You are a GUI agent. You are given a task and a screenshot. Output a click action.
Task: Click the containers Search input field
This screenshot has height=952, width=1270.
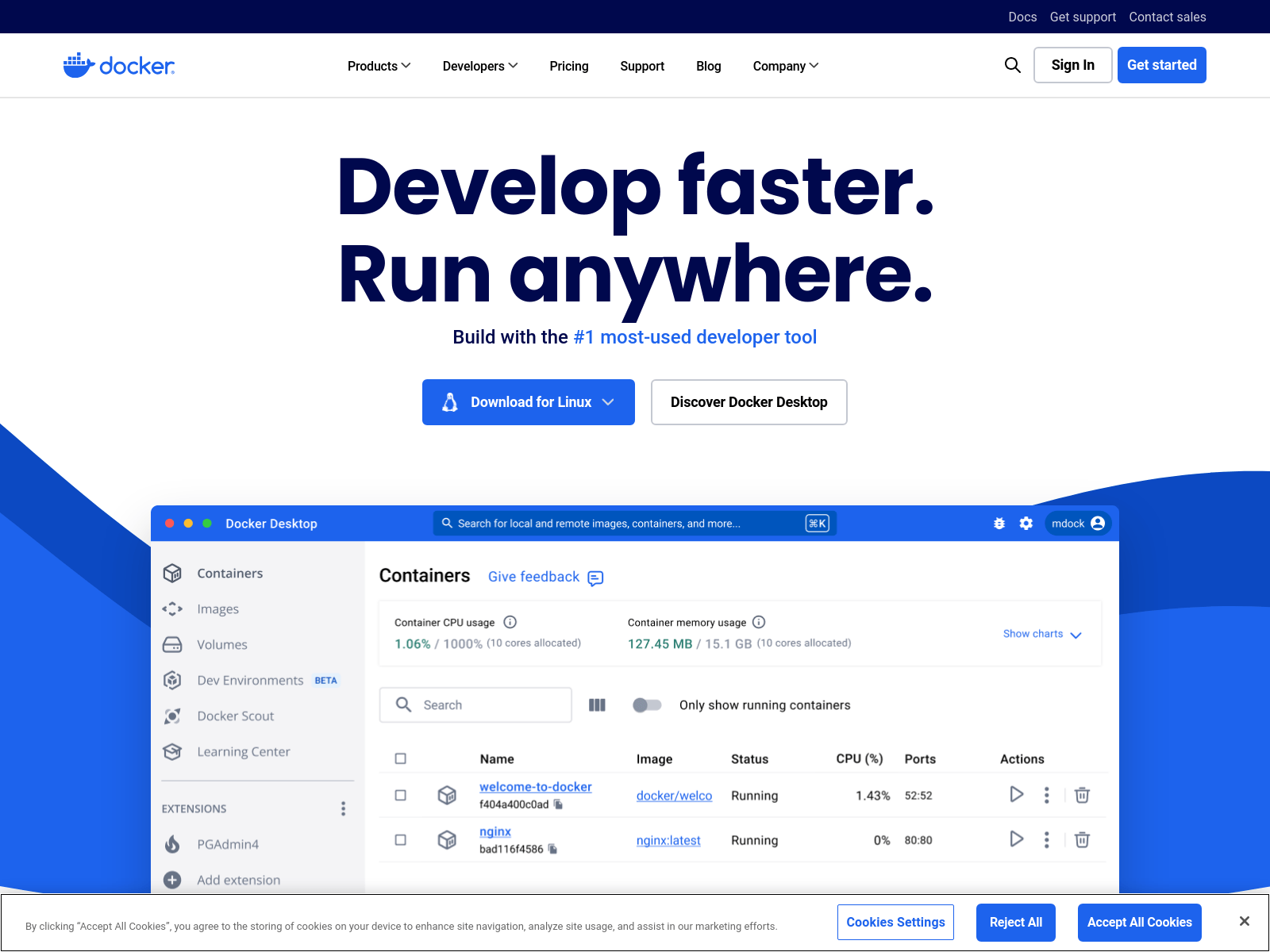click(475, 705)
